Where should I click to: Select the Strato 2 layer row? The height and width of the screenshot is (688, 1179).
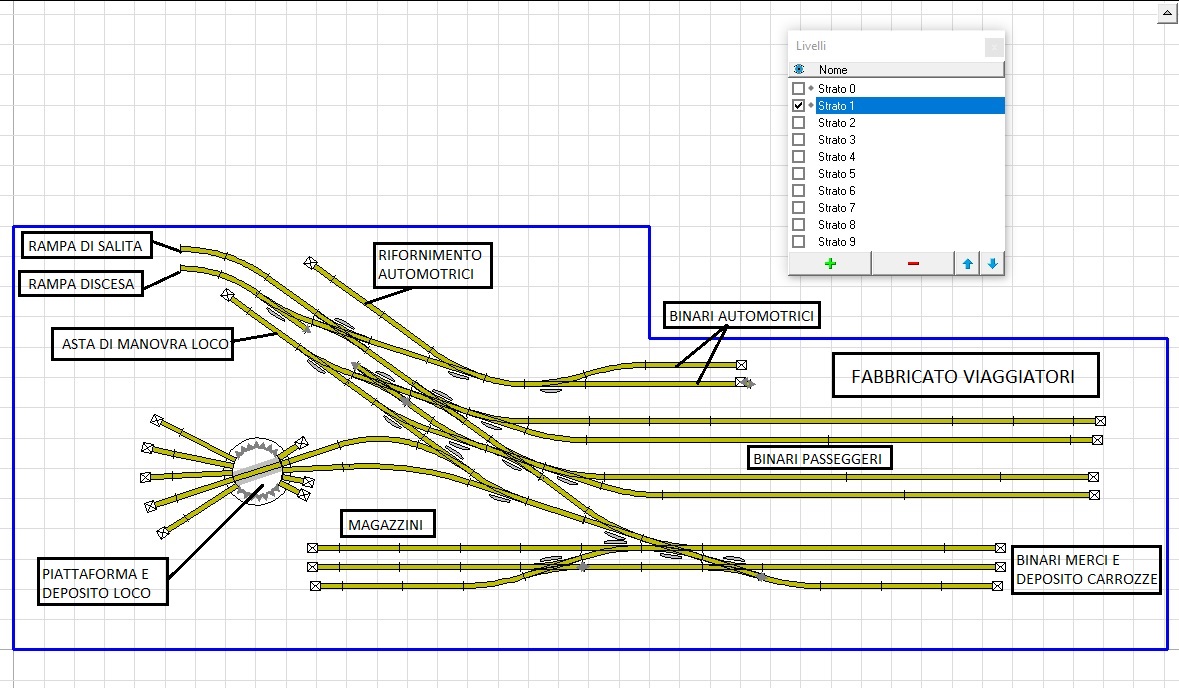[x=837, y=123]
